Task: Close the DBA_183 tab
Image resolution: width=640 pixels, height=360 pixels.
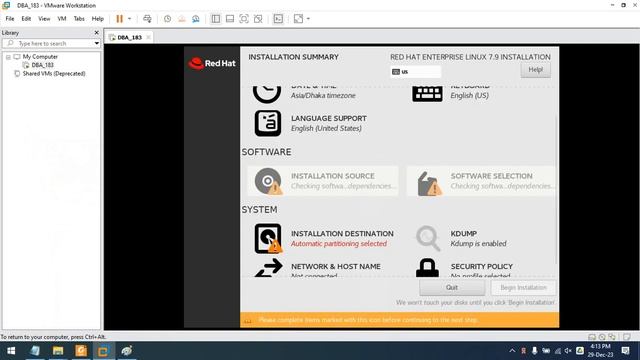Action: pos(148,38)
